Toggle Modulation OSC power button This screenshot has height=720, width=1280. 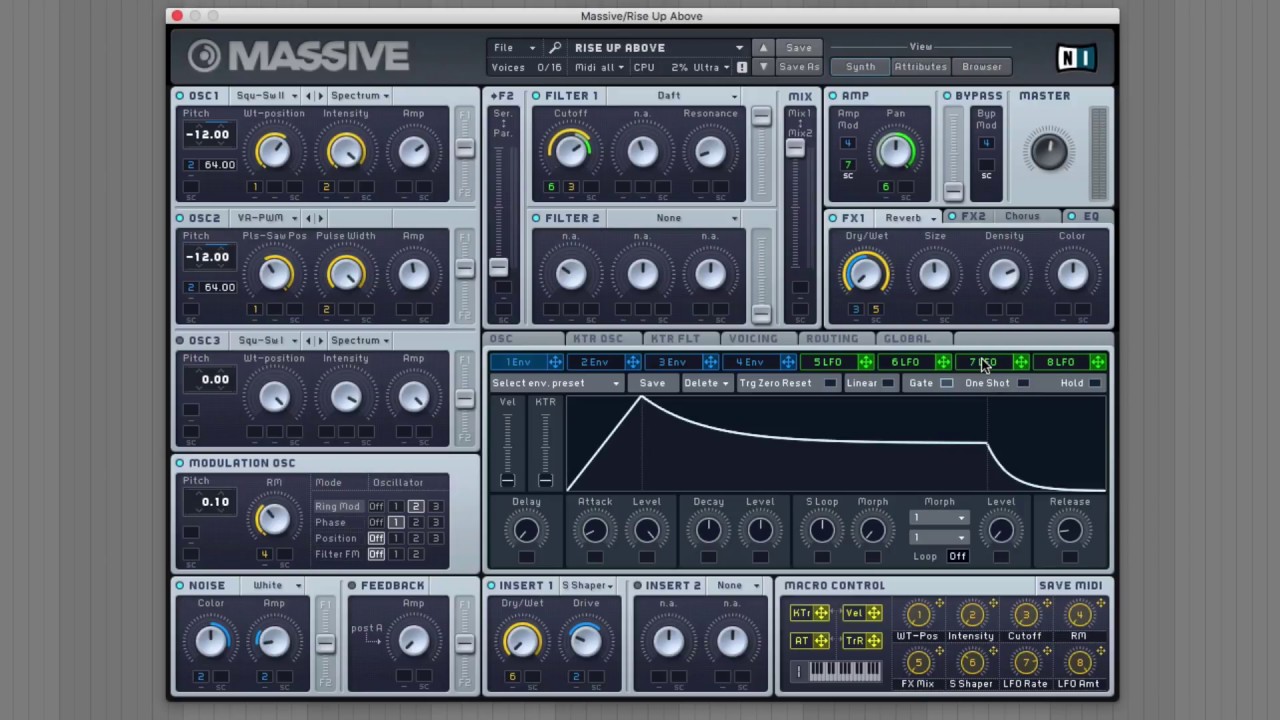[x=180, y=463]
